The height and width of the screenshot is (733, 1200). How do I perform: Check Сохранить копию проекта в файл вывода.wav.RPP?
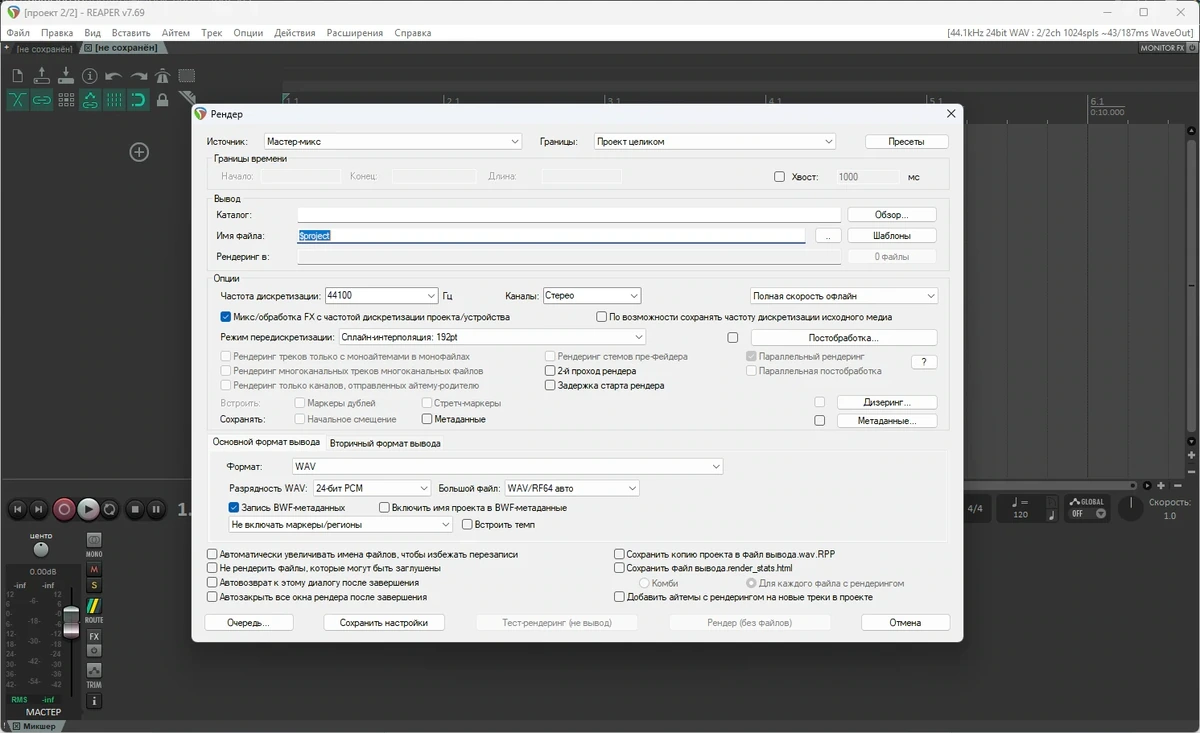(x=620, y=554)
